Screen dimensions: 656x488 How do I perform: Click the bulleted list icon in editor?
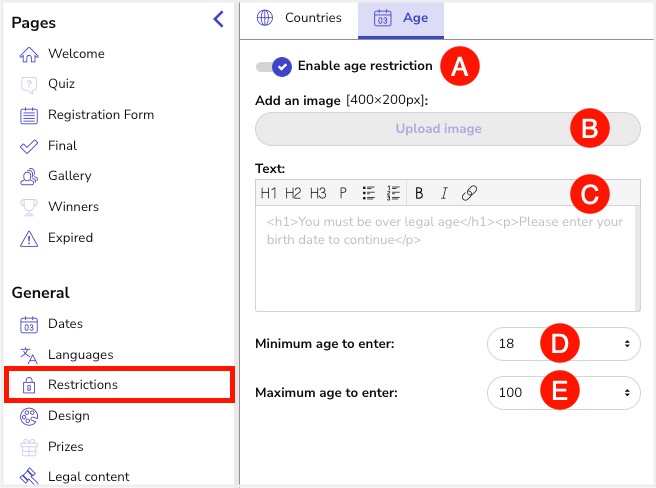click(369, 193)
